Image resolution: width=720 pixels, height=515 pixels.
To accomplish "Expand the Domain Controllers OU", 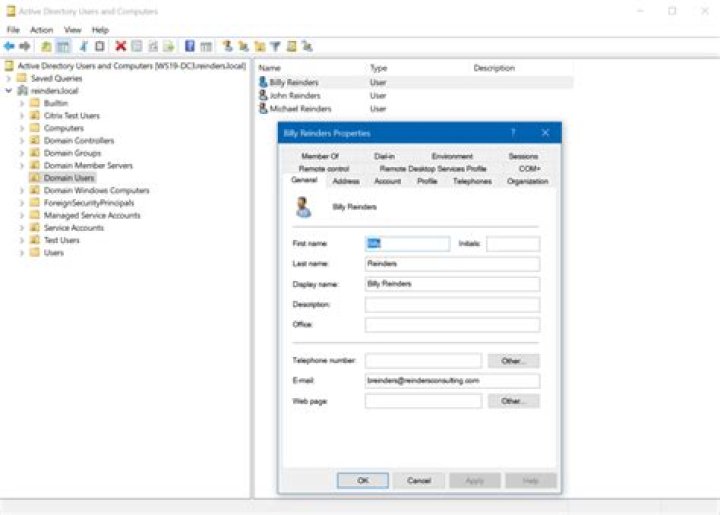I will (22, 140).
